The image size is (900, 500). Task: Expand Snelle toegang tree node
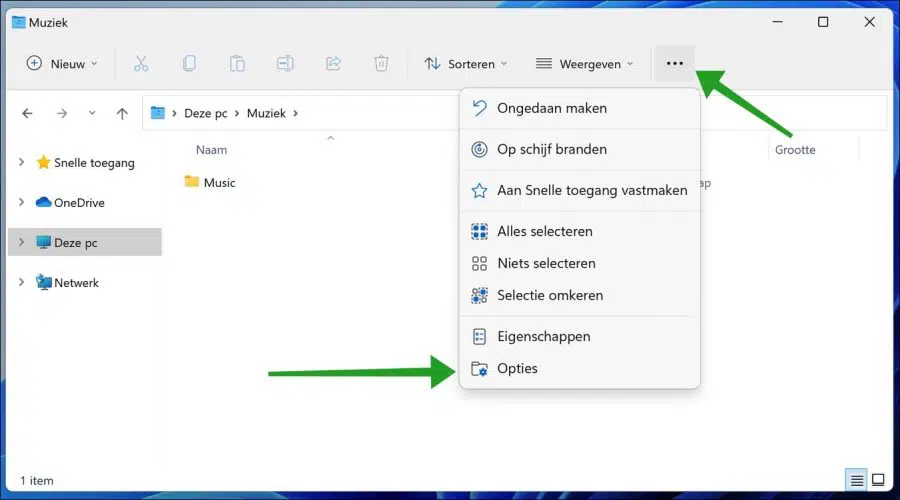[x=22, y=162]
